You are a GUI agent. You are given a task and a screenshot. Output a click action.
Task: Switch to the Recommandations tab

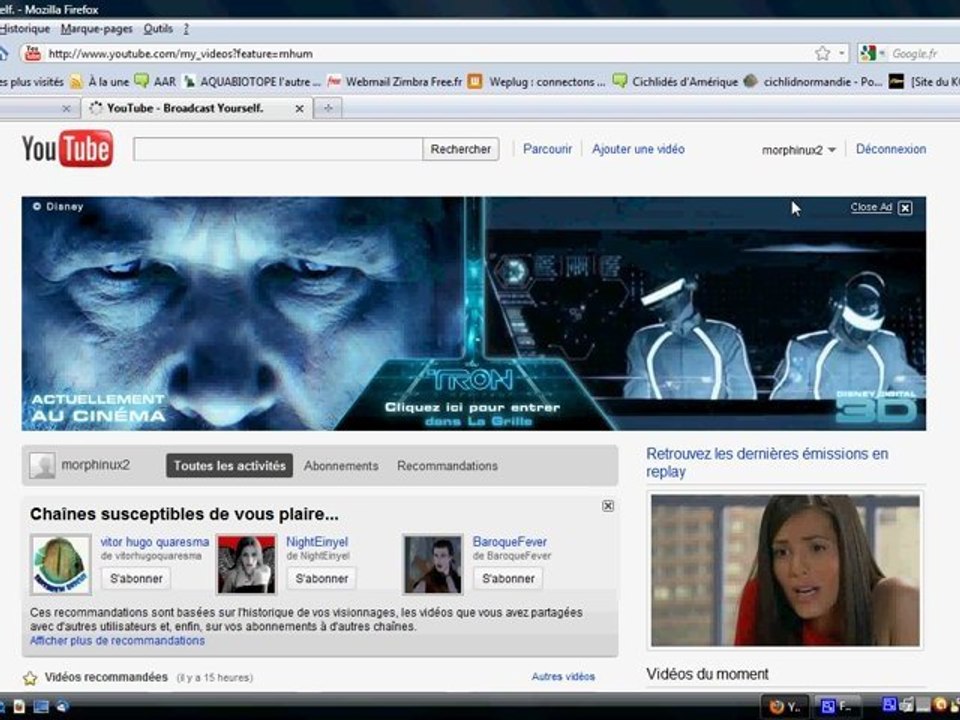[447, 466]
